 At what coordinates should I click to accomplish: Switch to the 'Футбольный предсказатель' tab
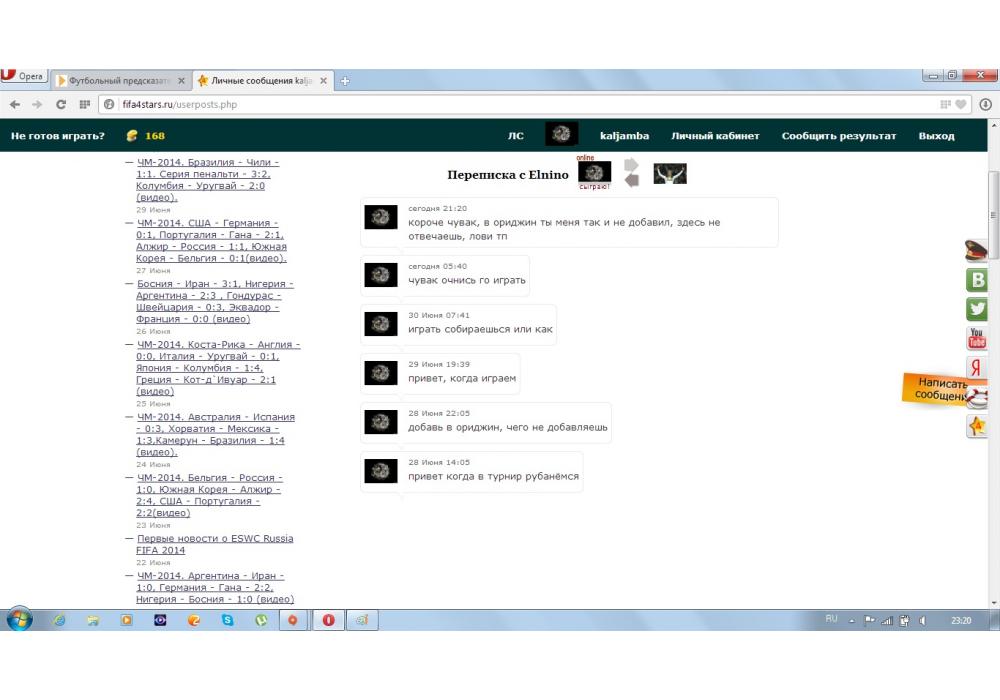click(115, 81)
